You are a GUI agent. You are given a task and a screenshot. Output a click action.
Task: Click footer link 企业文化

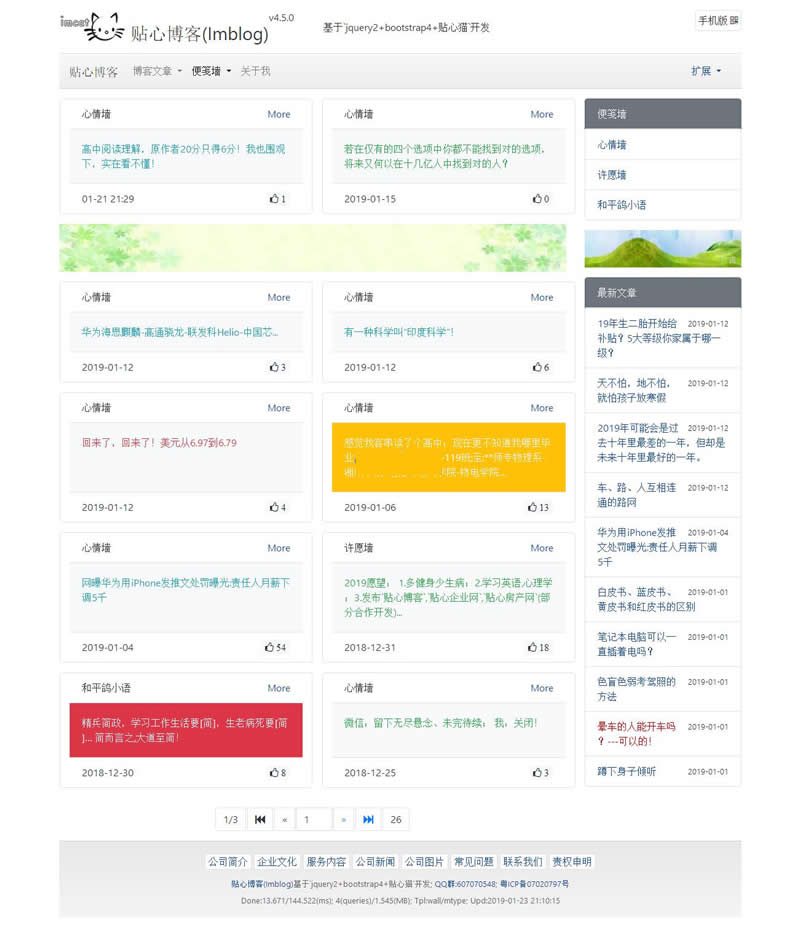pyautogui.click(x=277, y=862)
